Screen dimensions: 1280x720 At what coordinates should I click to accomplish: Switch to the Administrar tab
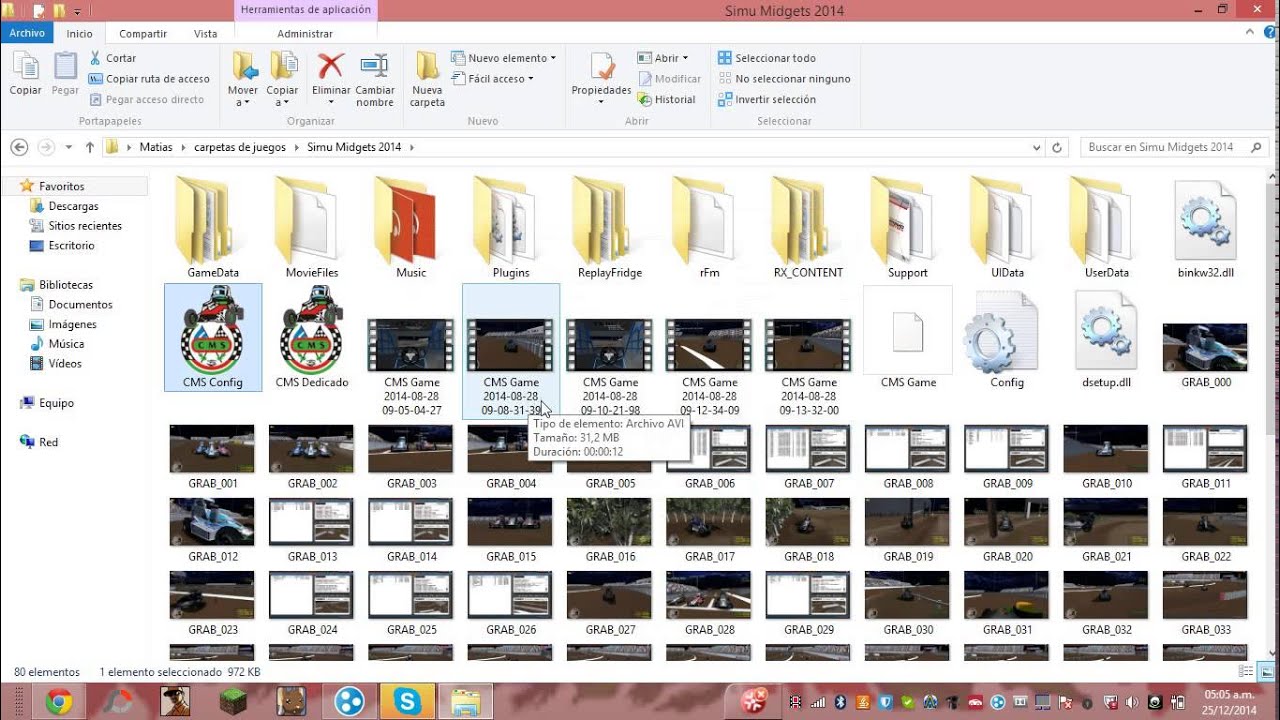[x=305, y=33]
